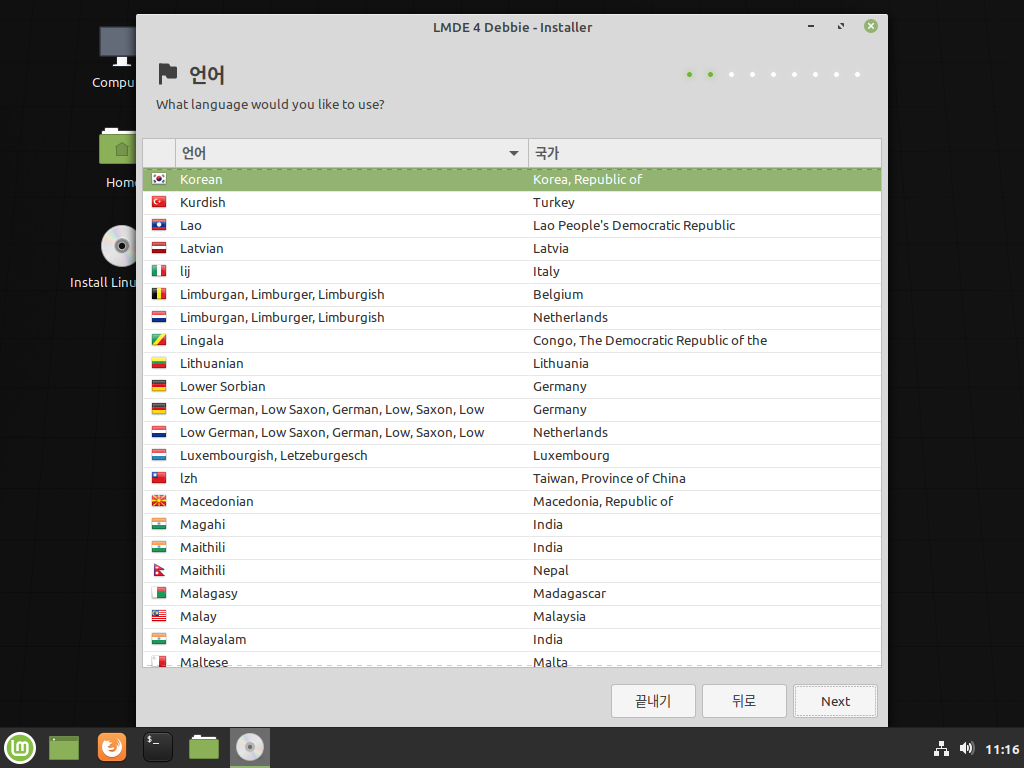Click the 뒤로 (Back) button
Image resolution: width=1024 pixels, height=768 pixels.
[744, 701]
